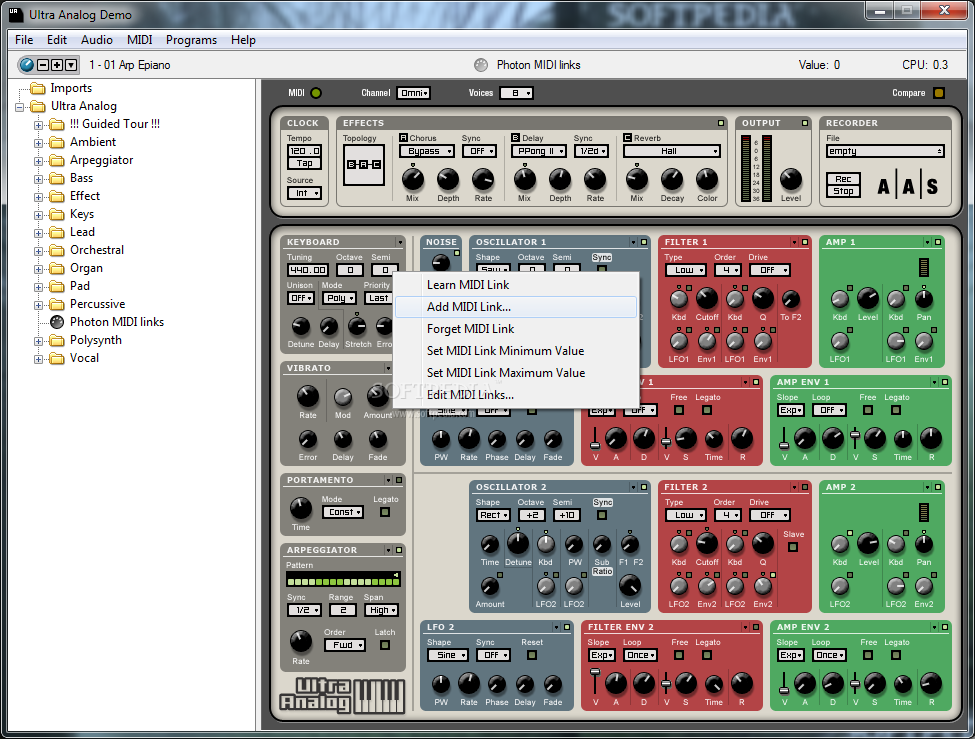This screenshot has width=975, height=739.
Task: Toggle the Effects module on/off switch
Action: pos(721,123)
